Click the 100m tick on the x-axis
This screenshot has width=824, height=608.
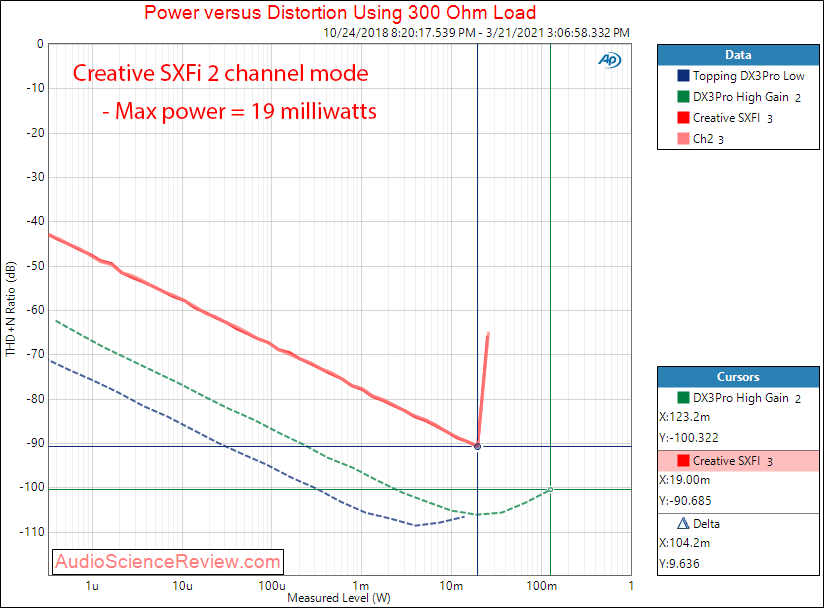[x=541, y=585]
